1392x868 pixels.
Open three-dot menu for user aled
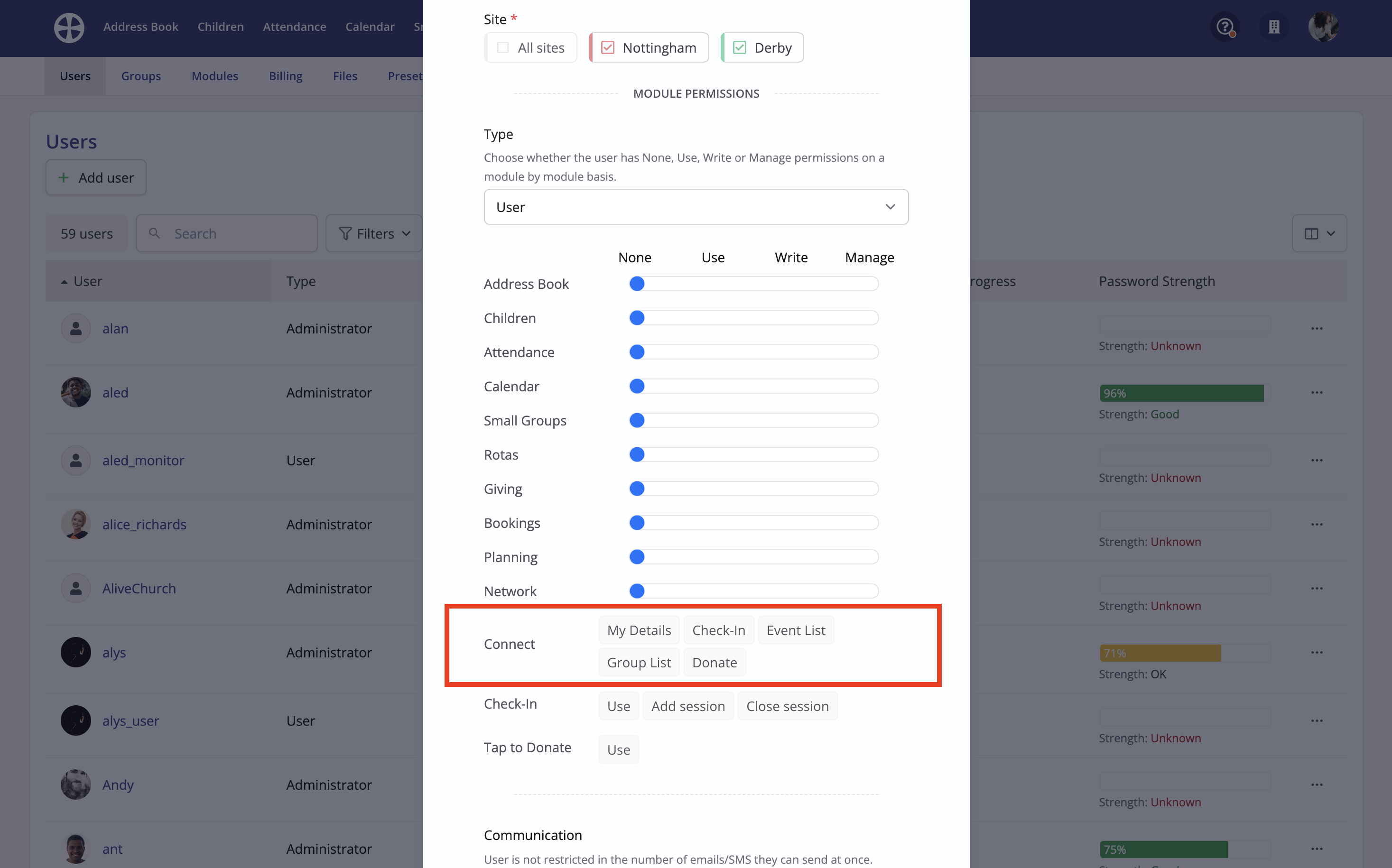pyautogui.click(x=1317, y=393)
